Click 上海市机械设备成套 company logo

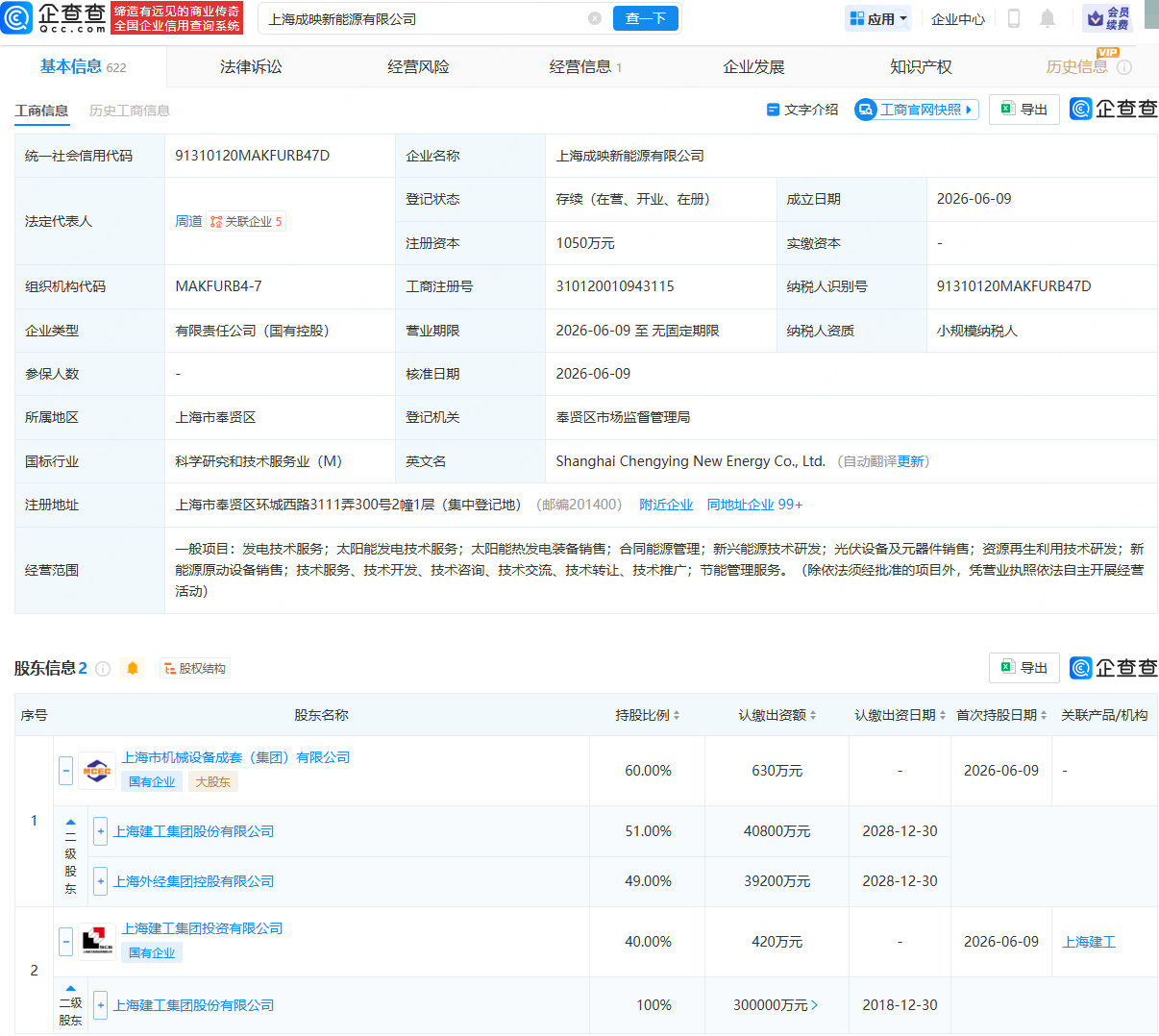coord(97,771)
